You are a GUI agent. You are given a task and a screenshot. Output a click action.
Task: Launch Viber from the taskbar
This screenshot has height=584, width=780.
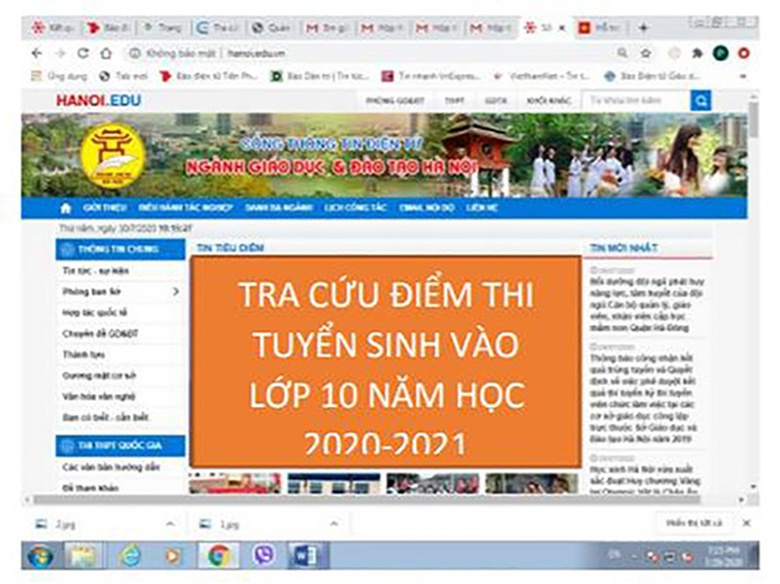263,555
